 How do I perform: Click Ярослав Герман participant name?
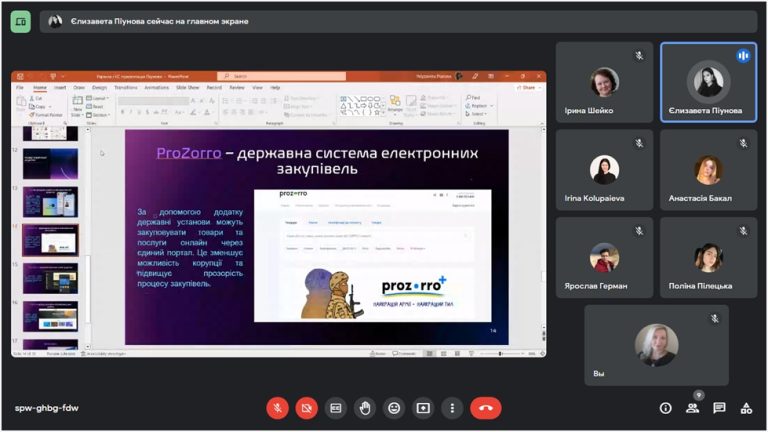pos(596,286)
